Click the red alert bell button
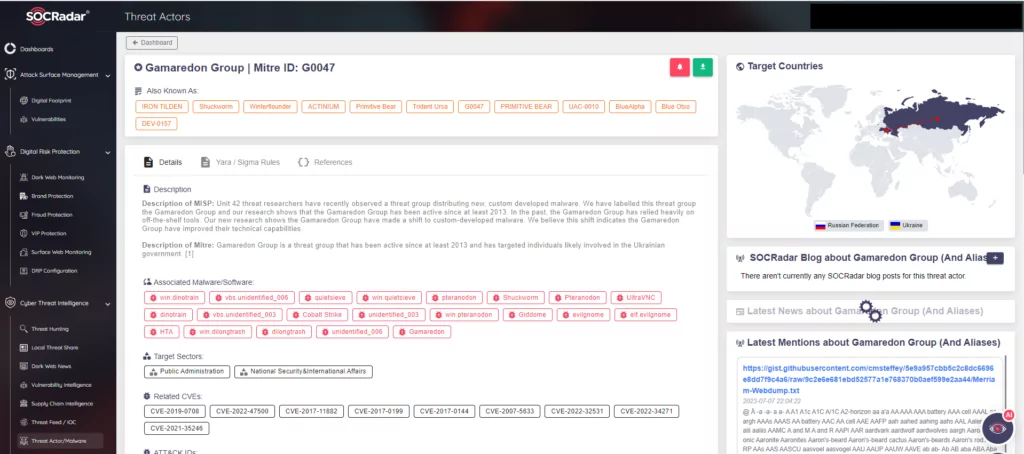 click(680, 67)
